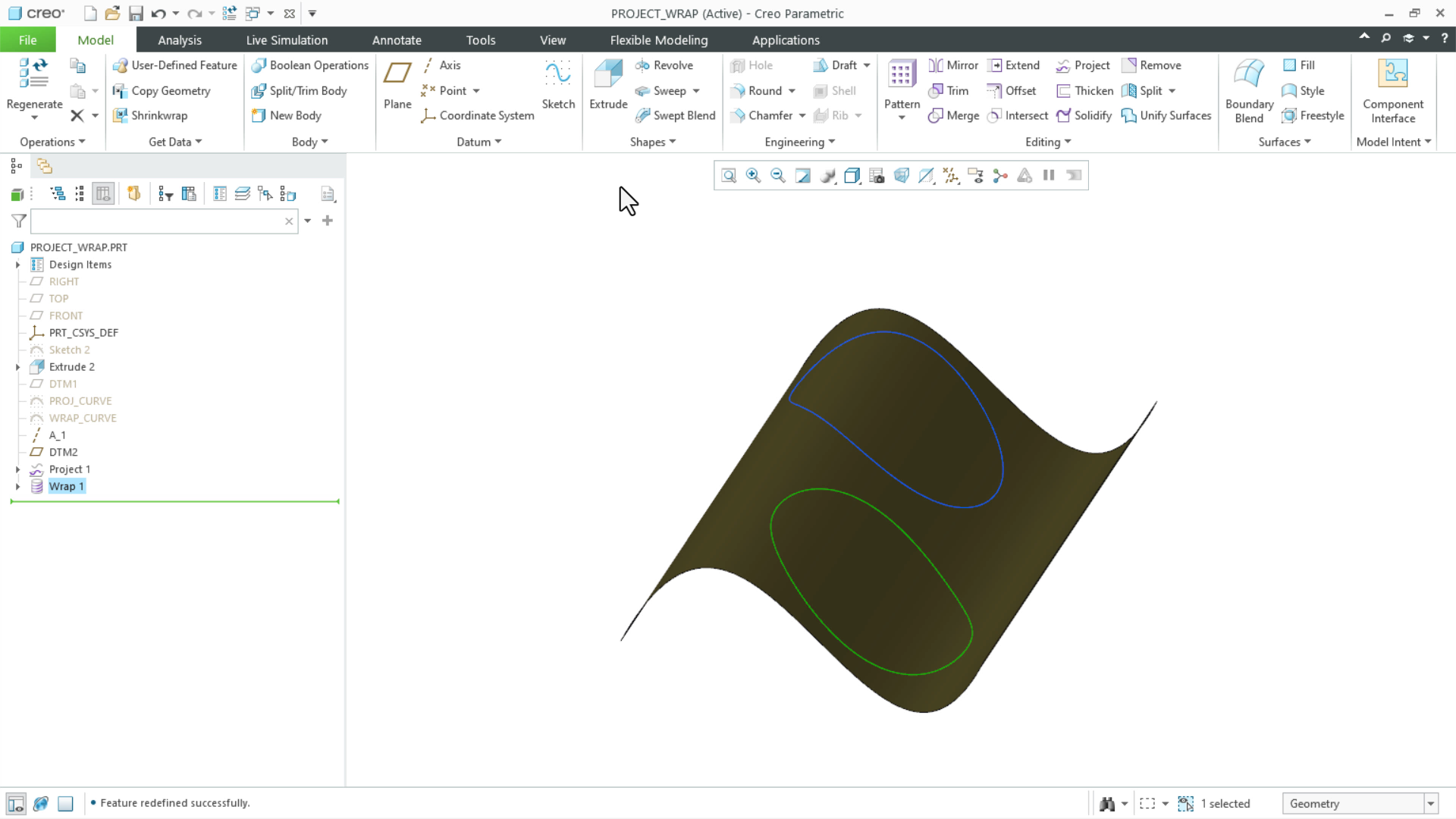Click New Body button
Image resolution: width=1456 pixels, height=819 pixels.
pyautogui.click(x=286, y=115)
